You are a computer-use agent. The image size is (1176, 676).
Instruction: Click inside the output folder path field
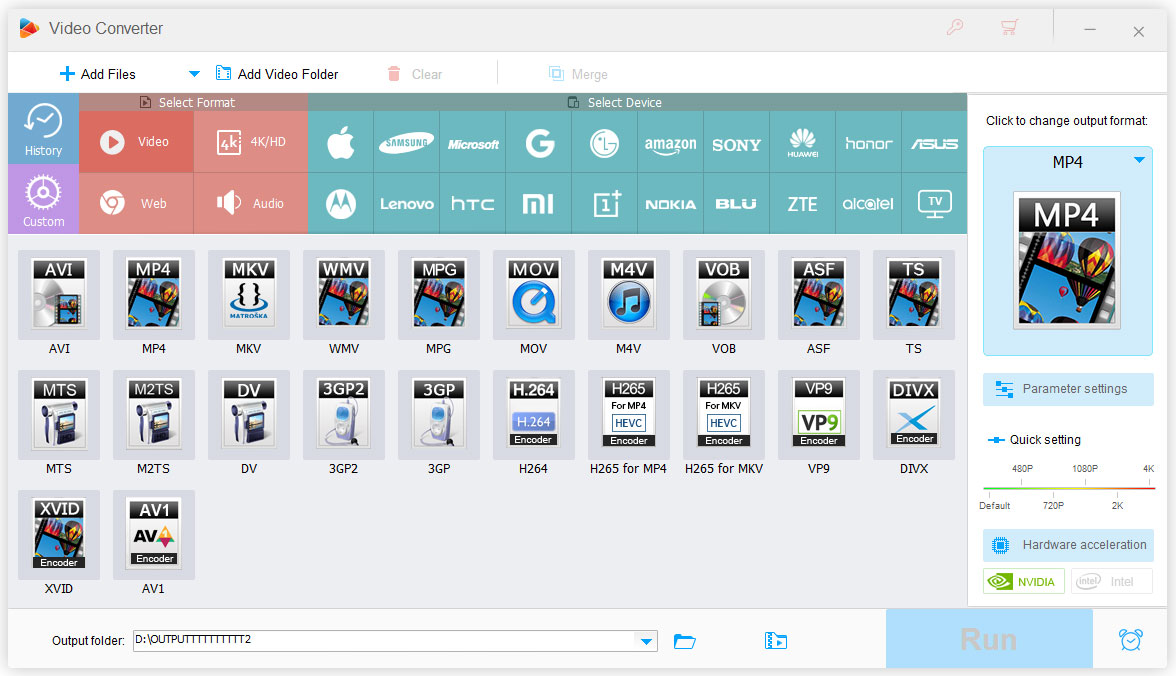(x=380, y=641)
